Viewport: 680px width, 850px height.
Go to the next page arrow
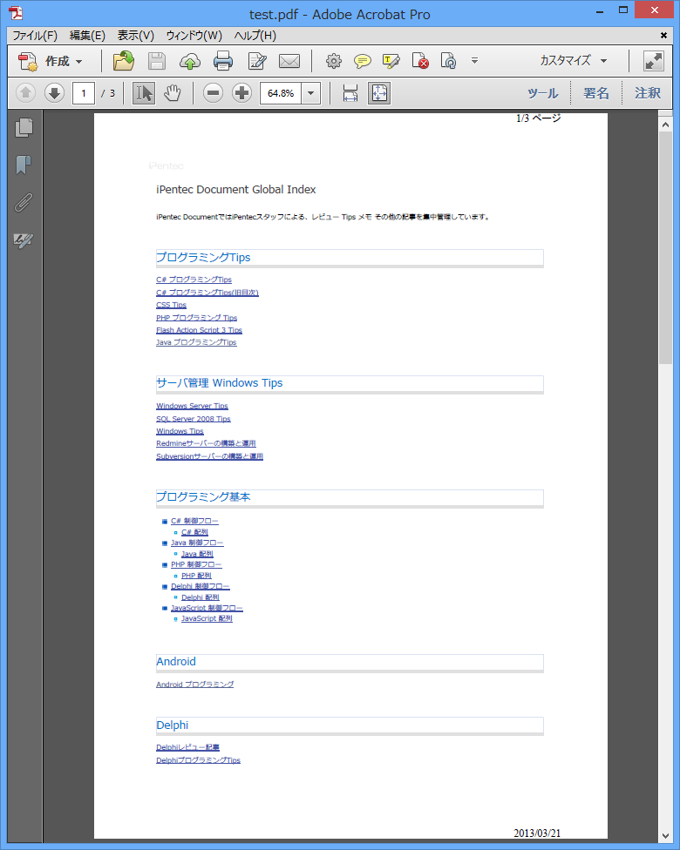pyautogui.click(x=54, y=93)
